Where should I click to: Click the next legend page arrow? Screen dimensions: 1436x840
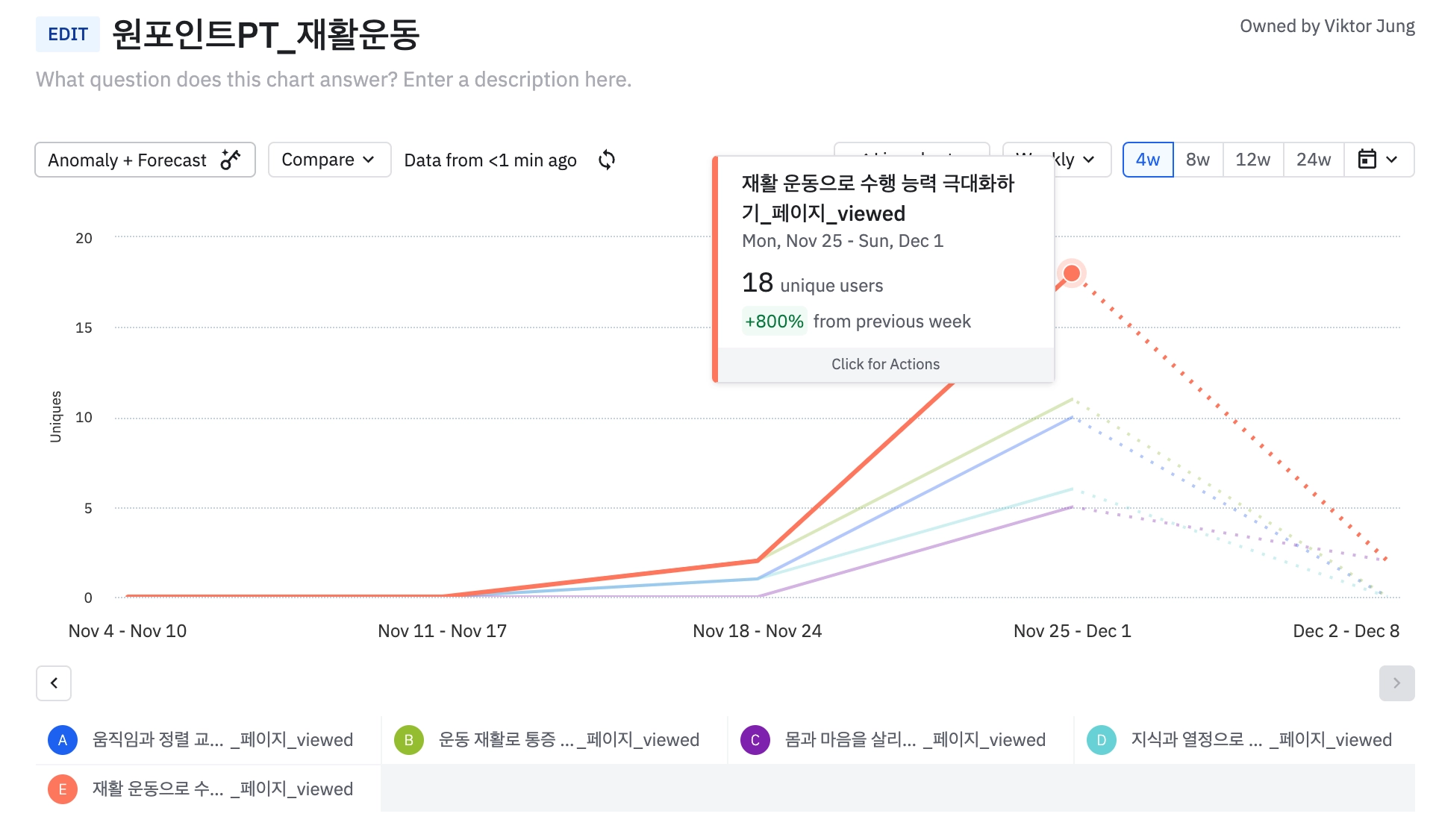pos(1396,683)
